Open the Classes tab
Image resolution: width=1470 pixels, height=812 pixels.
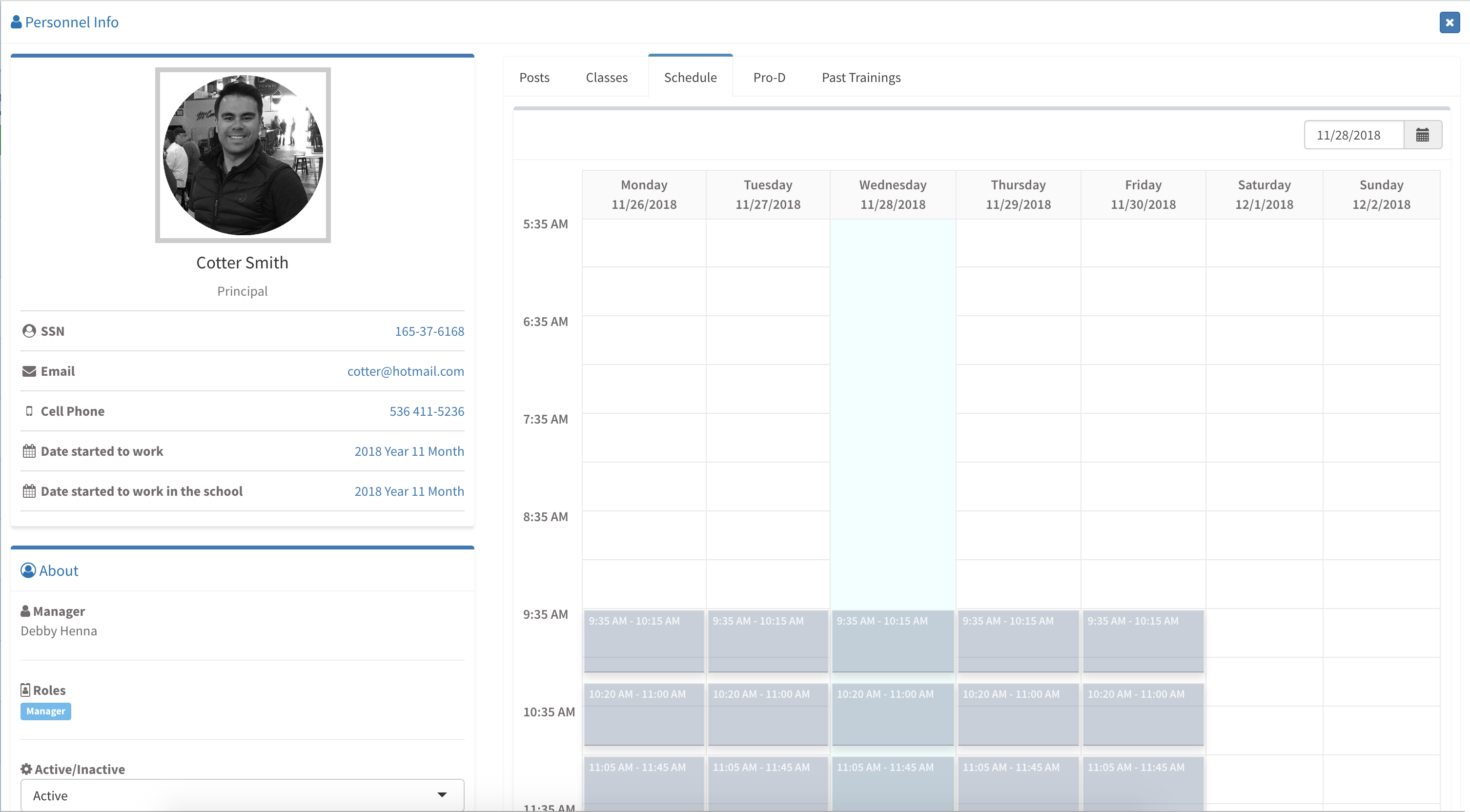click(606, 78)
